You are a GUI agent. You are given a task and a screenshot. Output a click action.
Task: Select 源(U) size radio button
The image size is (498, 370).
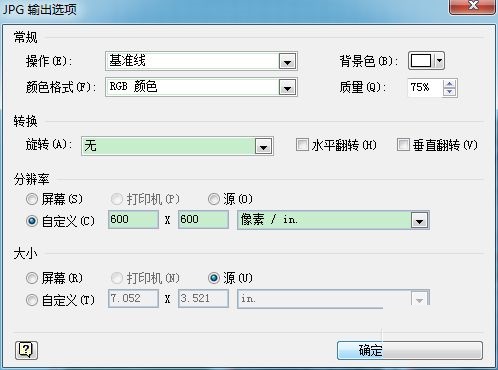tap(214, 278)
